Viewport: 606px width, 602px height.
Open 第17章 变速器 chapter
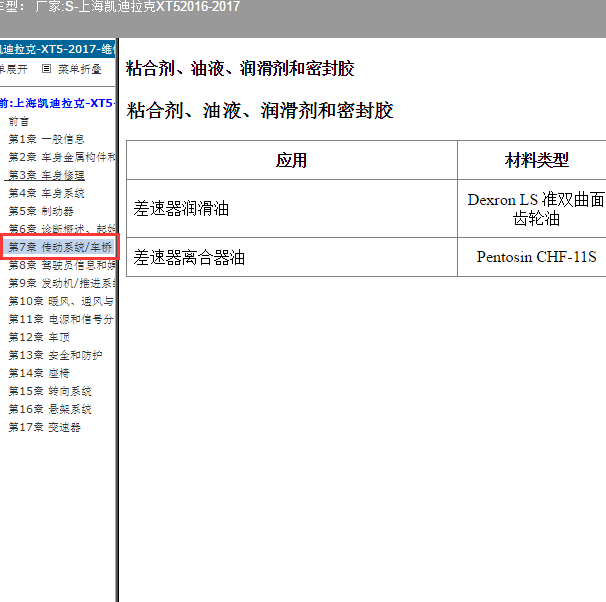pyautogui.click(x=44, y=427)
